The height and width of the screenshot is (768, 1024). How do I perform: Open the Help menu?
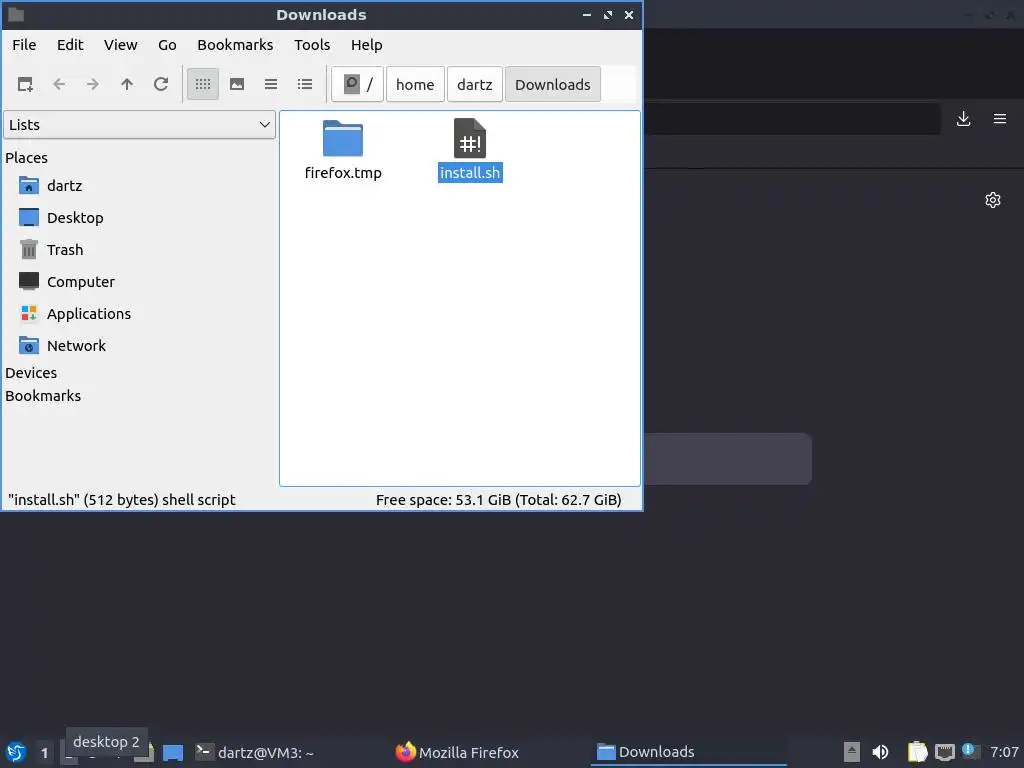pos(366,45)
